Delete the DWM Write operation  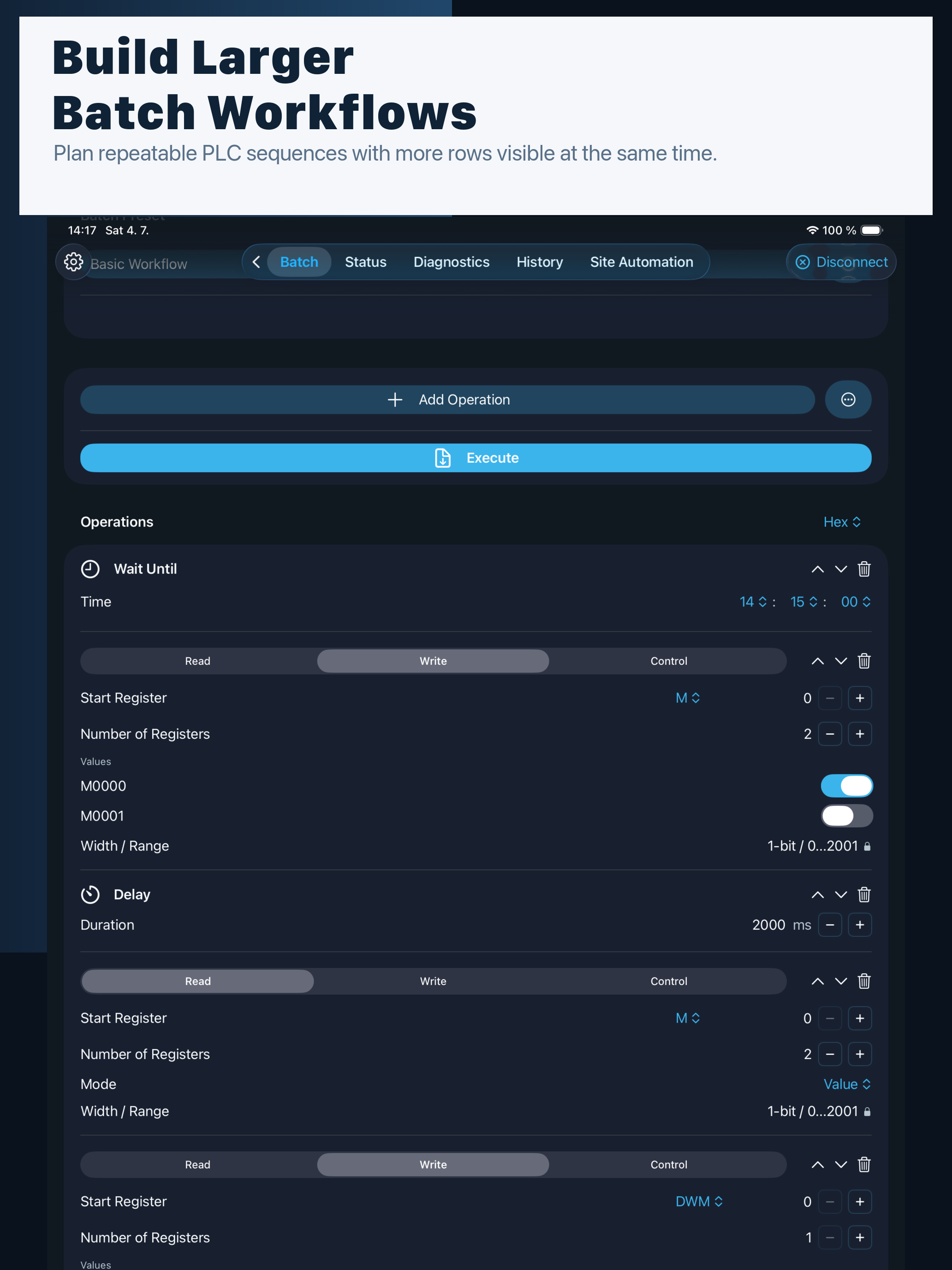(863, 1164)
